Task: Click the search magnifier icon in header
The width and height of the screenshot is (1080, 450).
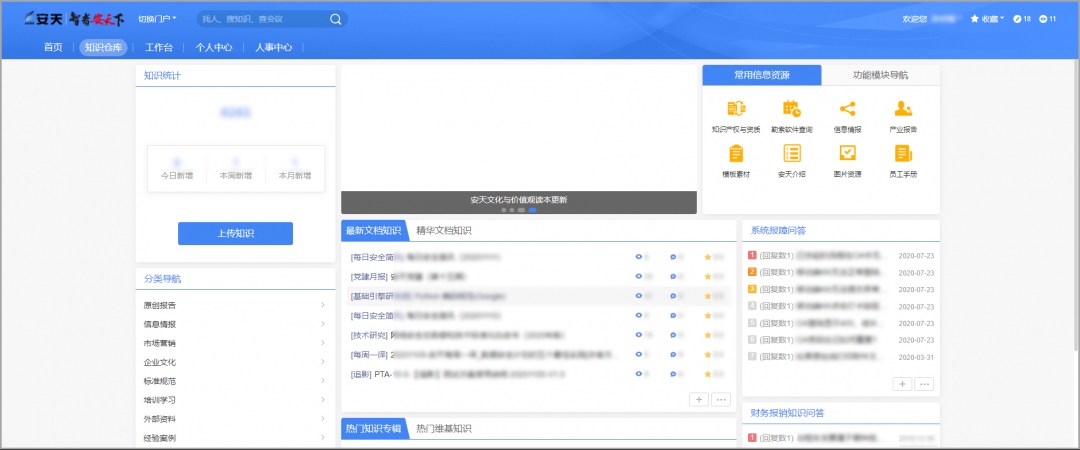Action: pos(335,19)
